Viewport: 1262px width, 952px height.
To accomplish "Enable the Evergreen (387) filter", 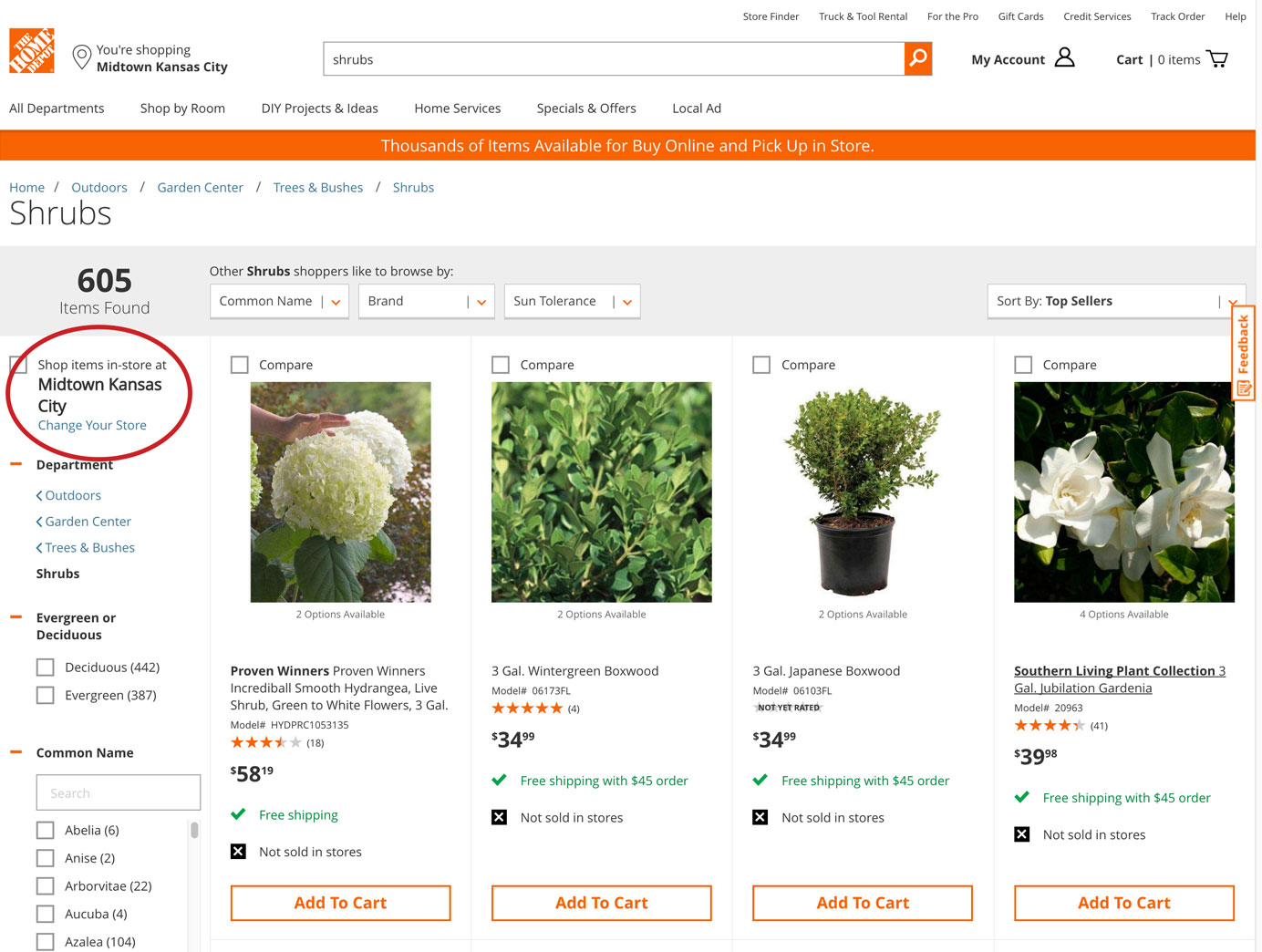I will point(46,695).
